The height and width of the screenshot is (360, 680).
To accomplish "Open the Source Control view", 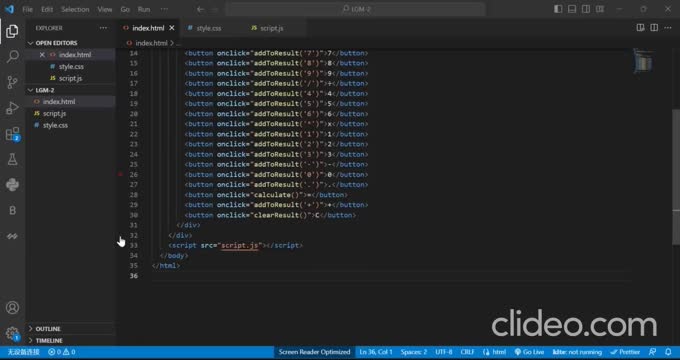I will point(13,82).
